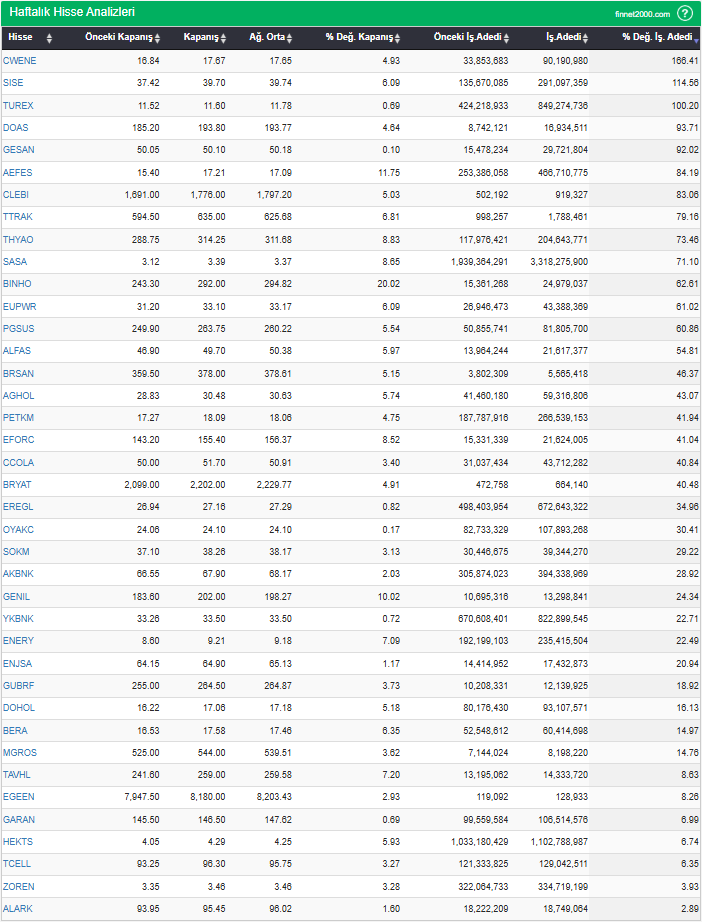Screen dimensions: 702x922
Task: Click the help question mark icon
Action: [685, 13]
